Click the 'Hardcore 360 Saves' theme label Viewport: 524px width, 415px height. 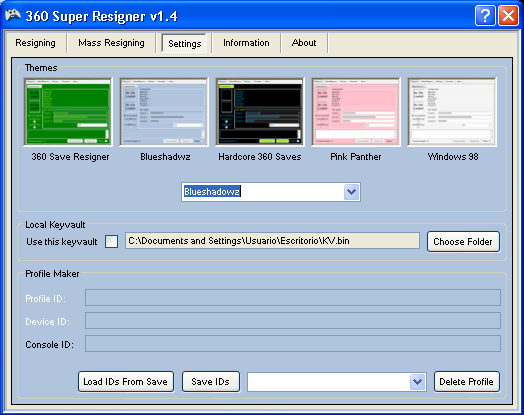pos(260,157)
